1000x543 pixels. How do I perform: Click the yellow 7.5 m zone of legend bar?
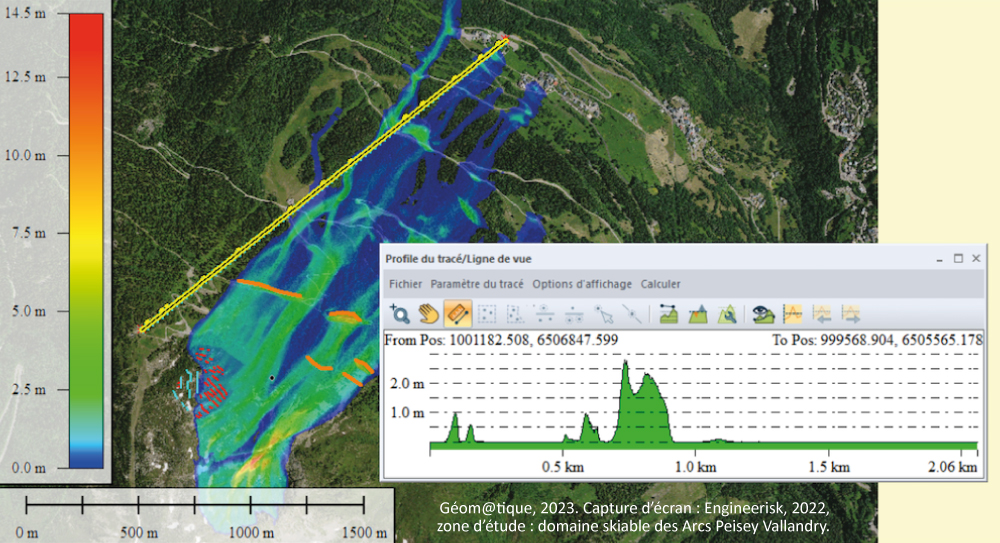point(86,234)
